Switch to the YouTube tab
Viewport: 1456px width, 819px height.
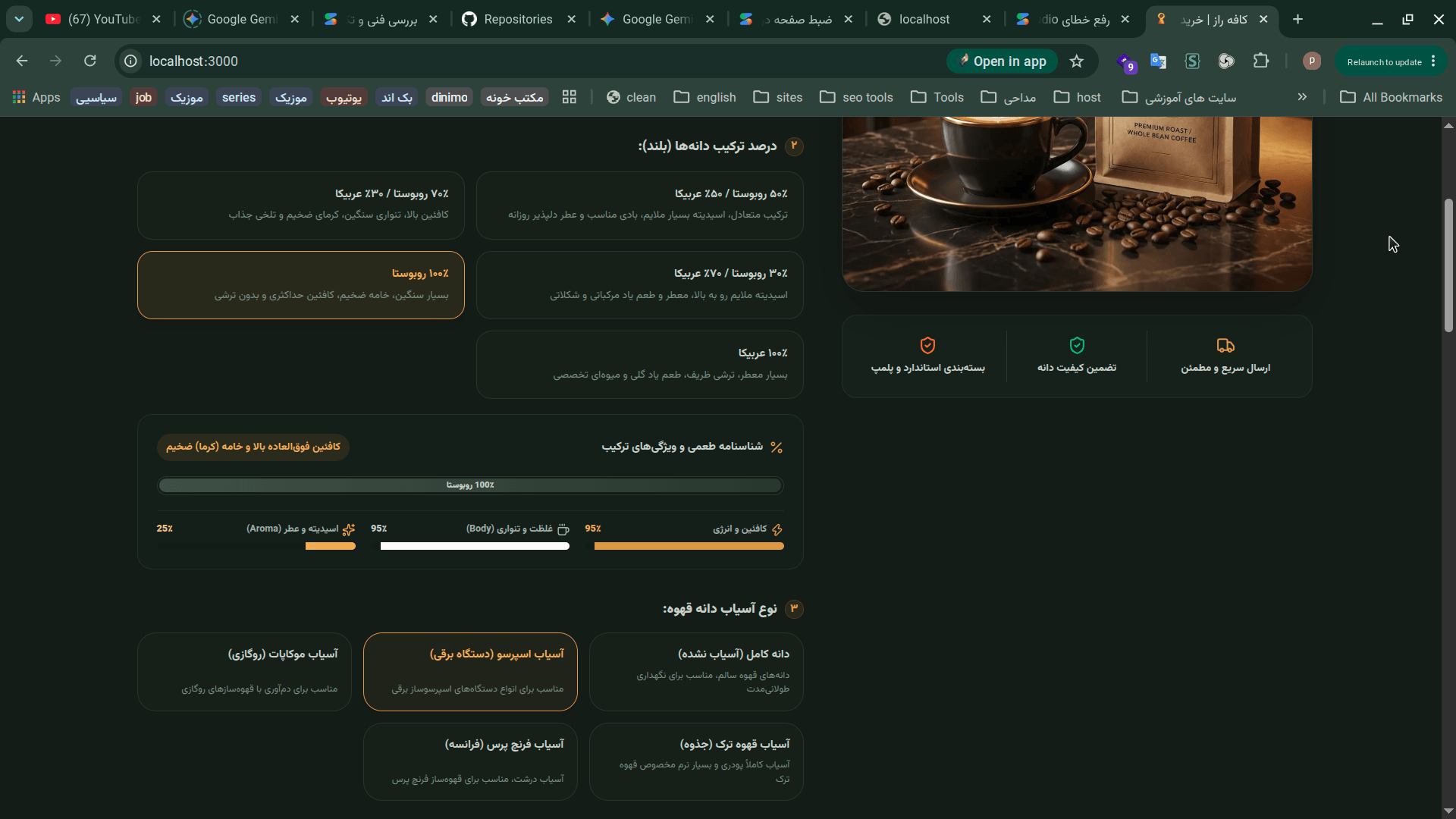coord(102,20)
